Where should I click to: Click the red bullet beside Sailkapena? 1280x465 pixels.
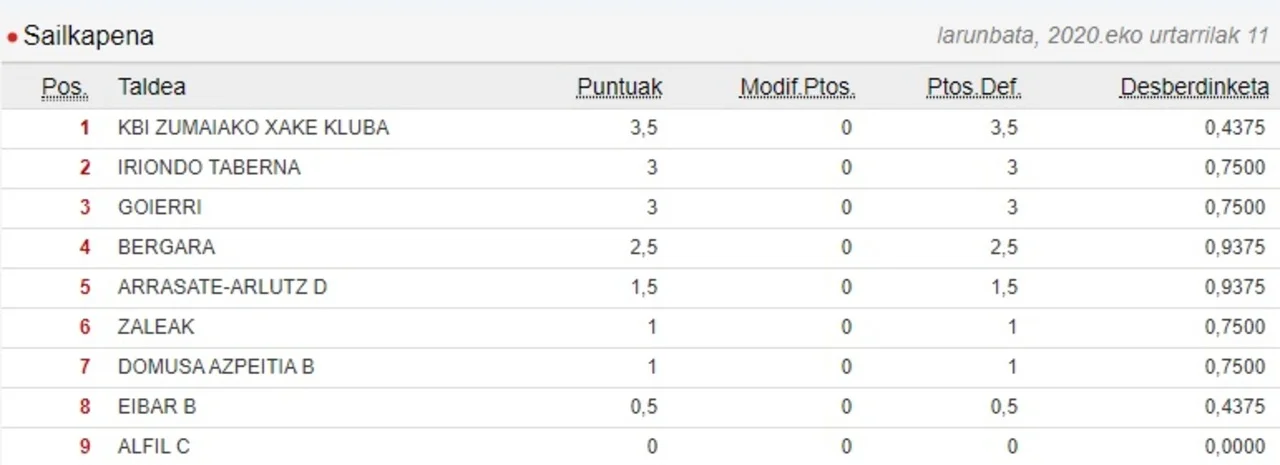pyautogui.click(x=12, y=39)
